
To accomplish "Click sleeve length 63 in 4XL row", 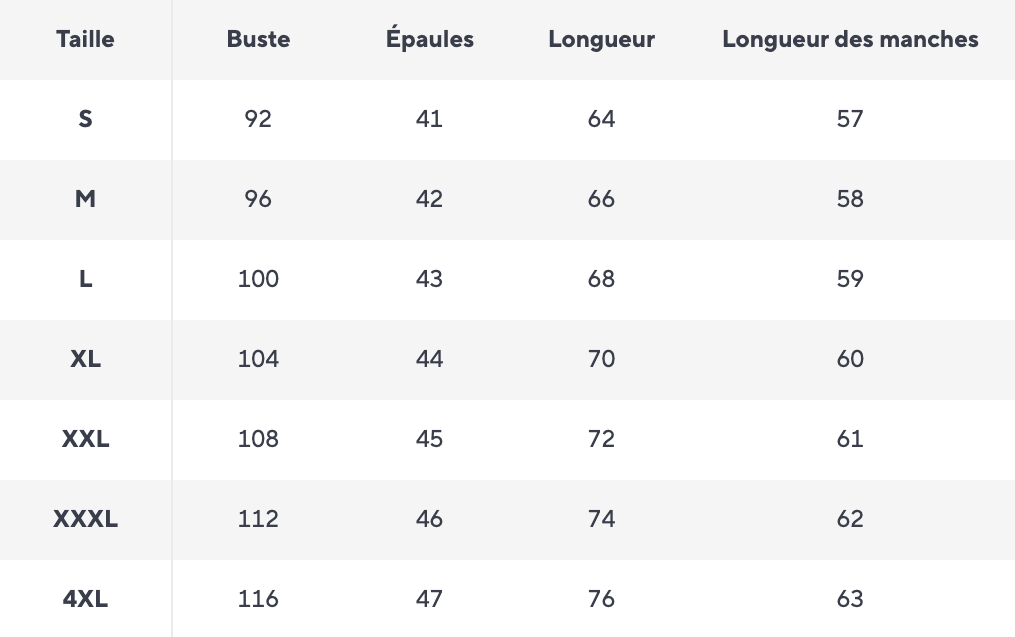I will click(850, 599).
